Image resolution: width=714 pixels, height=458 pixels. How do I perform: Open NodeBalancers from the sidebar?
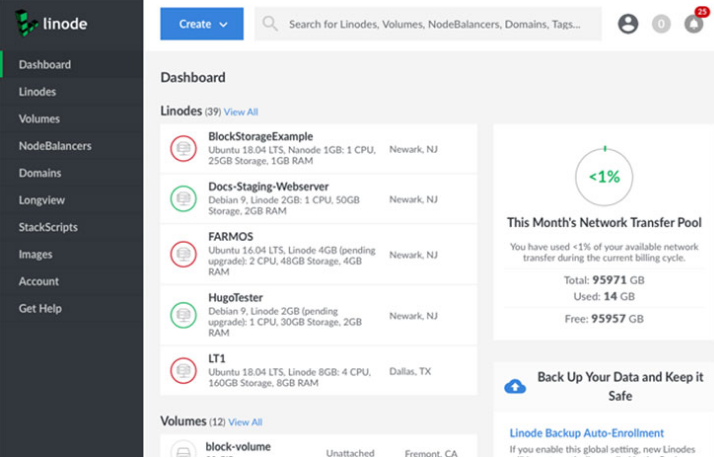click(x=54, y=146)
